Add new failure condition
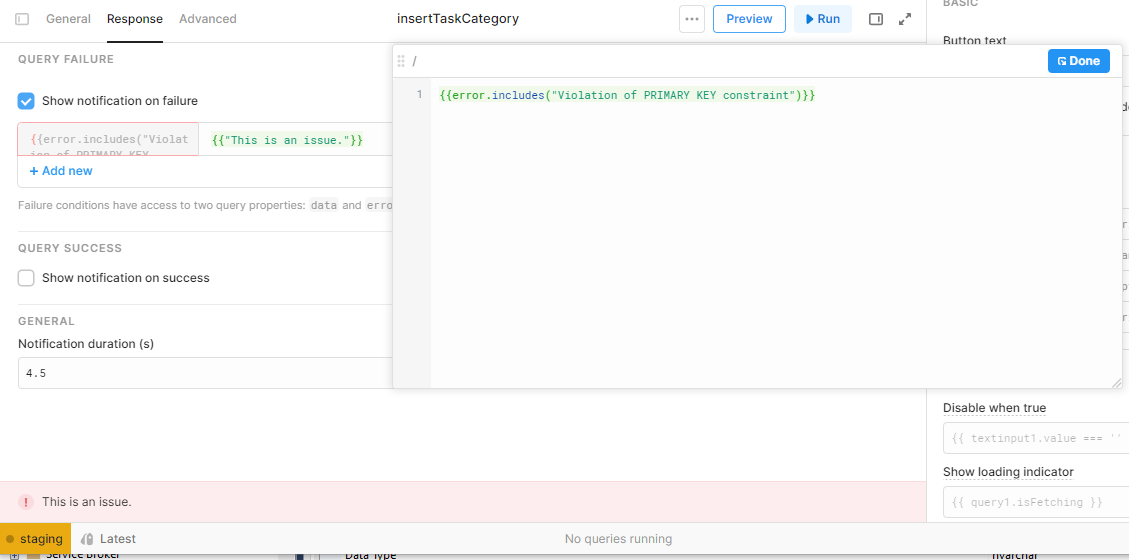Image resolution: width=1129 pixels, height=560 pixels. click(61, 171)
